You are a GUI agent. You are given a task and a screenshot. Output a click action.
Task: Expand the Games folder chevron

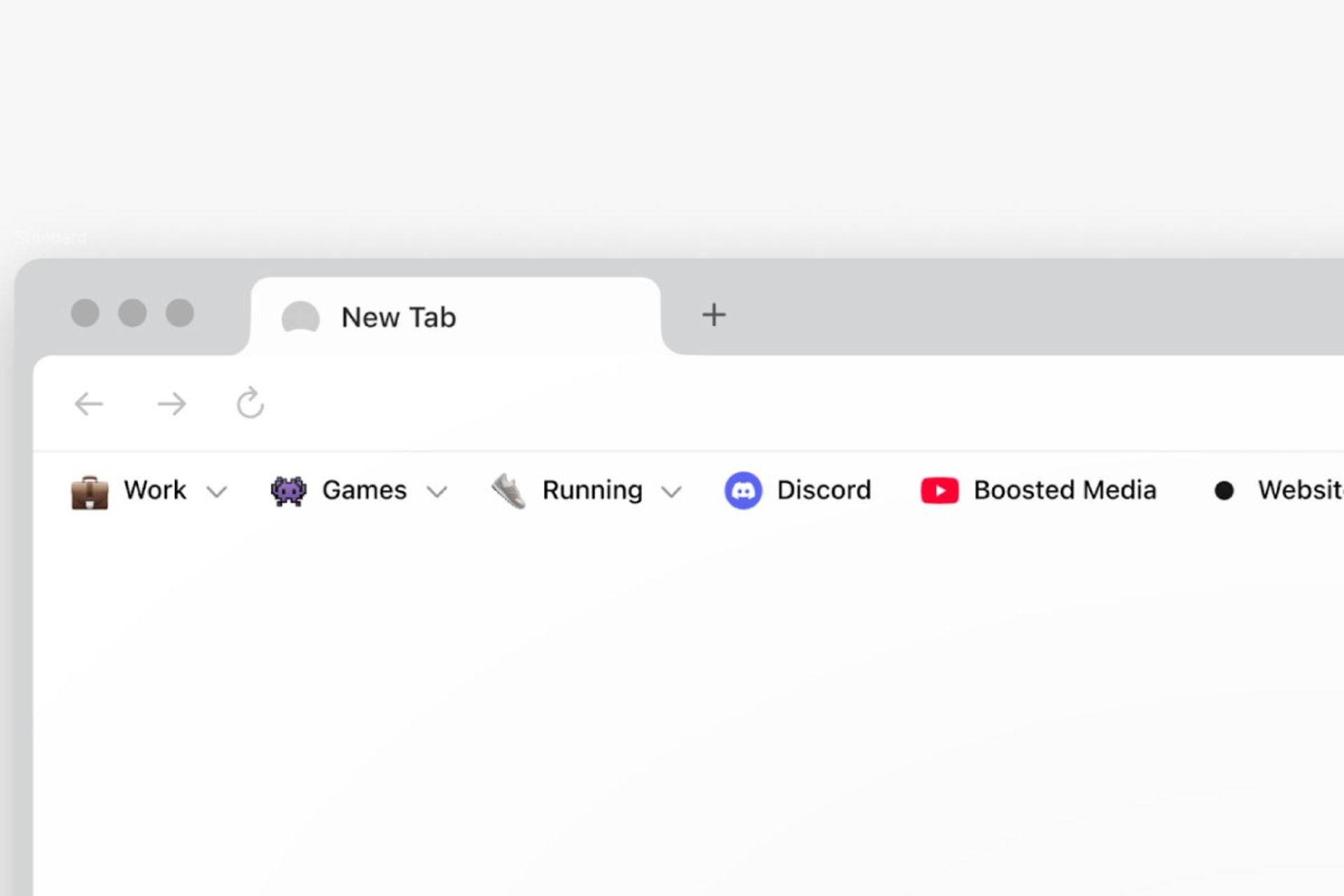[x=437, y=493]
